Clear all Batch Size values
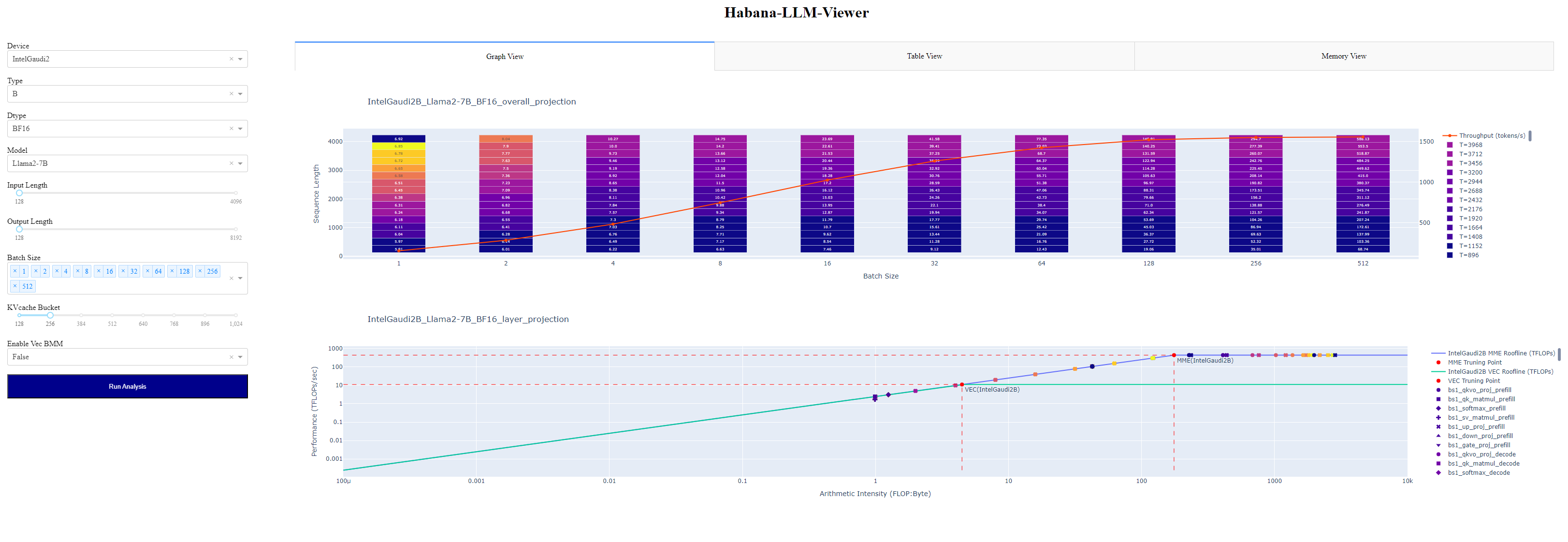This screenshot has width=1568, height=542. click(232, 278)
